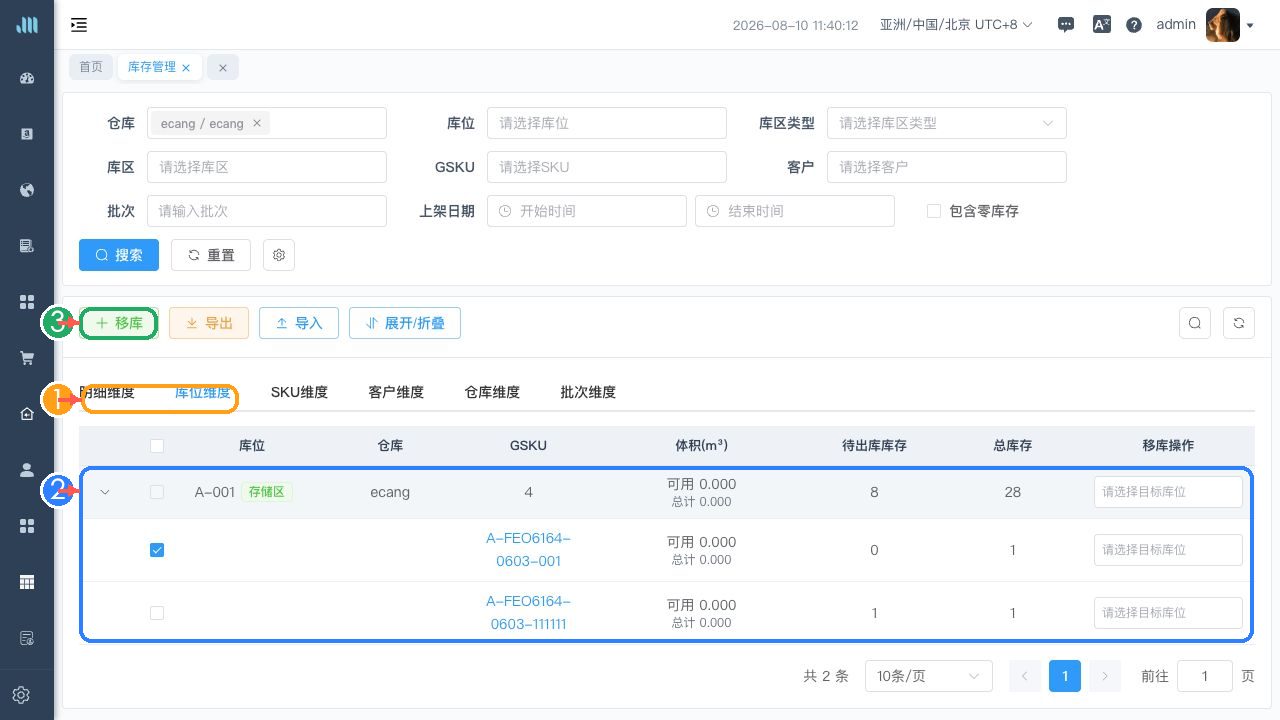Viewport: 1280px width, 720px height.
Task: Switch to the SKU维度 tab
Action: [299, 392]
